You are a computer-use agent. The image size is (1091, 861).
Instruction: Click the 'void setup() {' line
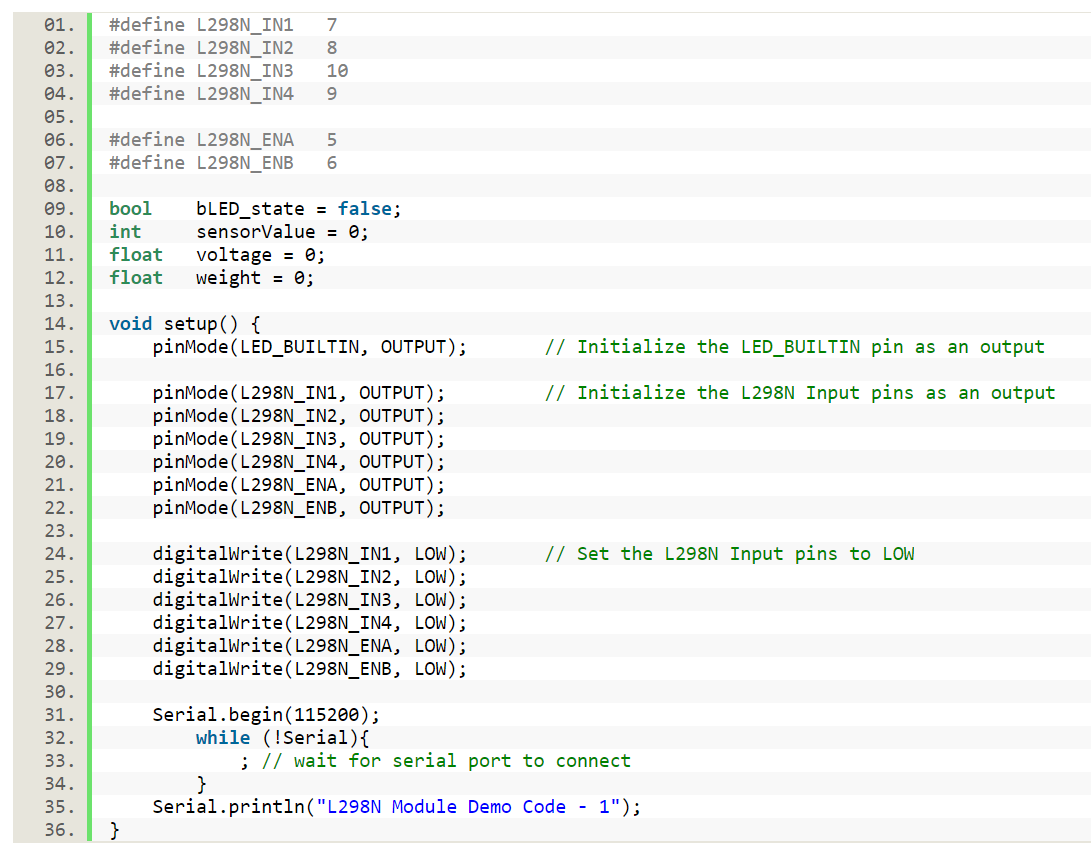(185, 324)
